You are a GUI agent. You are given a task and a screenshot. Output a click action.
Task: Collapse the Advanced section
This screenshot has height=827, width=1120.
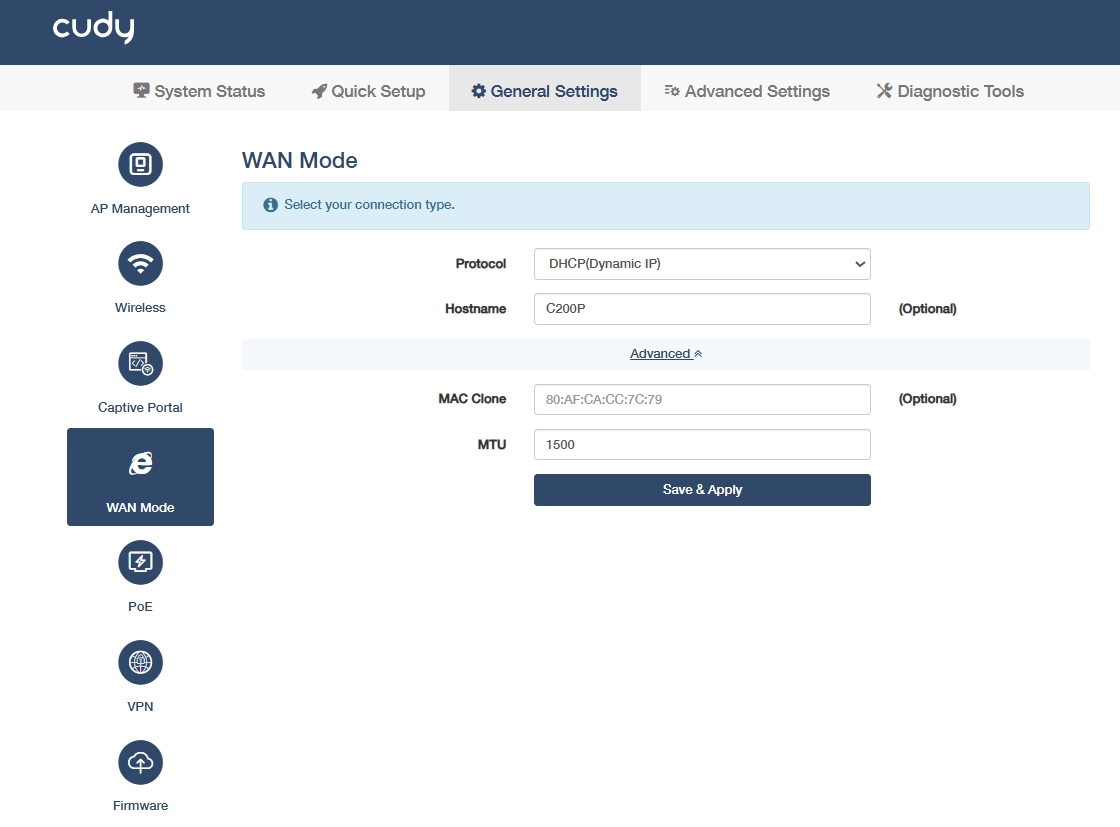666,354
